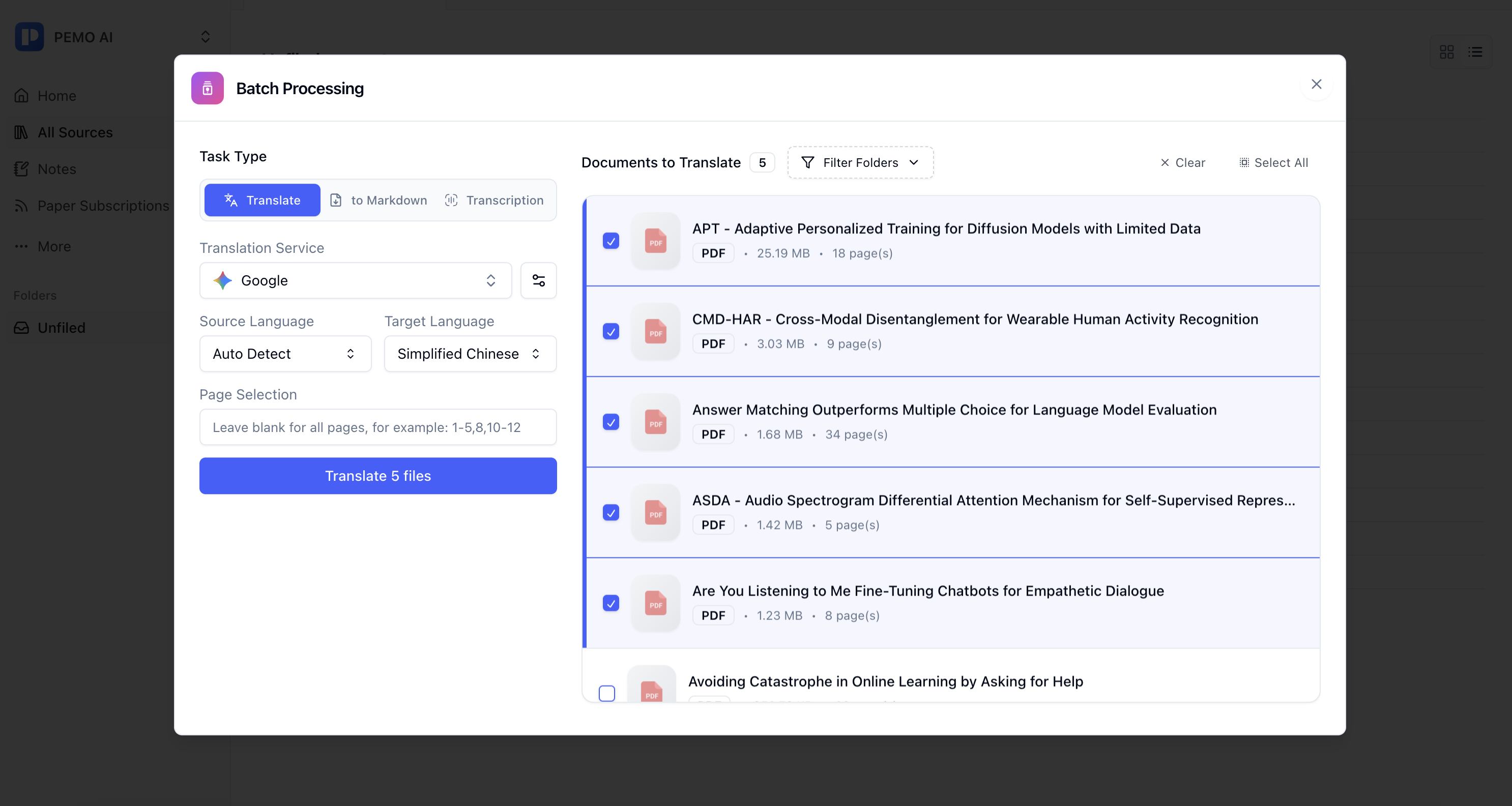Screen dimensions: 1512x806
Task: Click the Notes sidebar icon
Action: pos(22,169)
